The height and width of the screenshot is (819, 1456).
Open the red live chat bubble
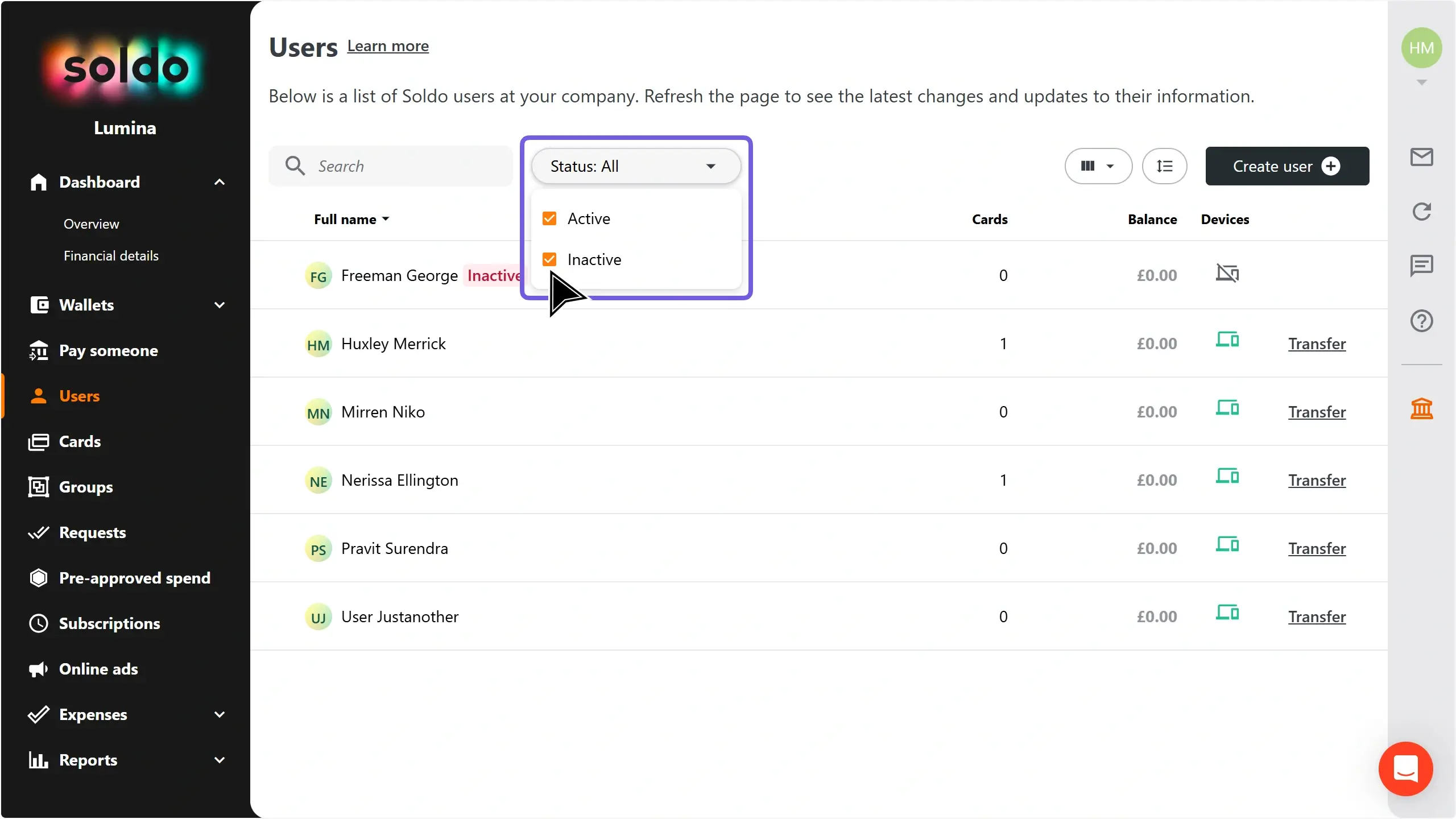point(1405,769)
